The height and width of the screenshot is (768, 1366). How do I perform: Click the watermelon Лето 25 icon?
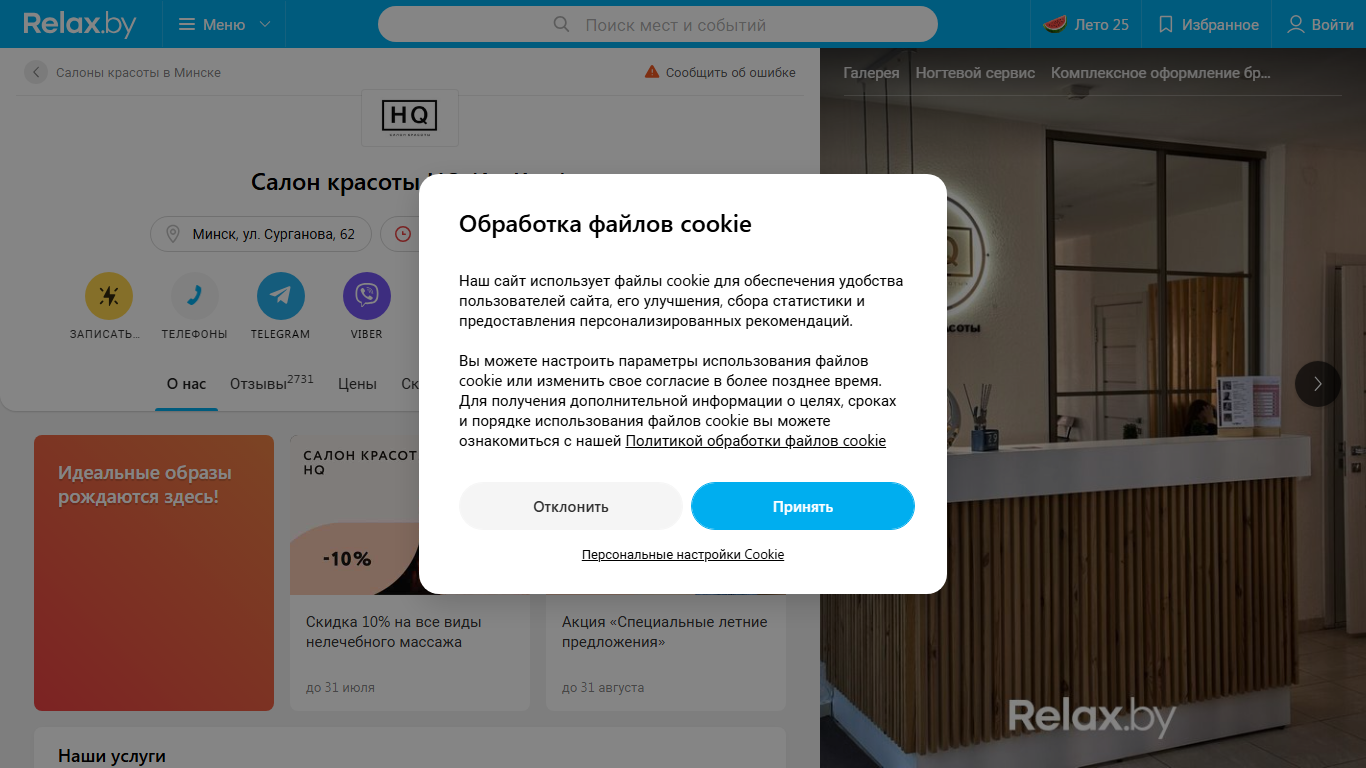[1054, 24]
